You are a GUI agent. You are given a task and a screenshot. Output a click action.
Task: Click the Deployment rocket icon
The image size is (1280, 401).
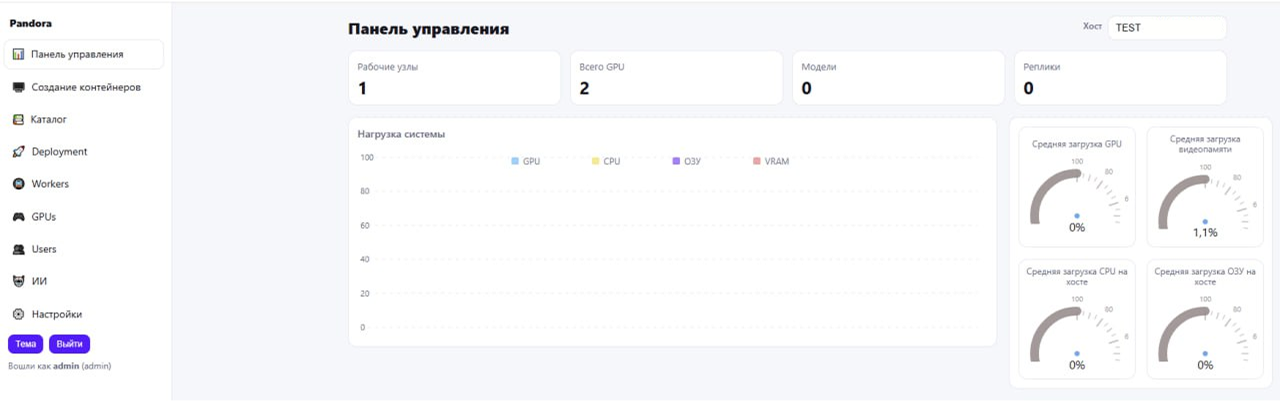click(18, 152)
